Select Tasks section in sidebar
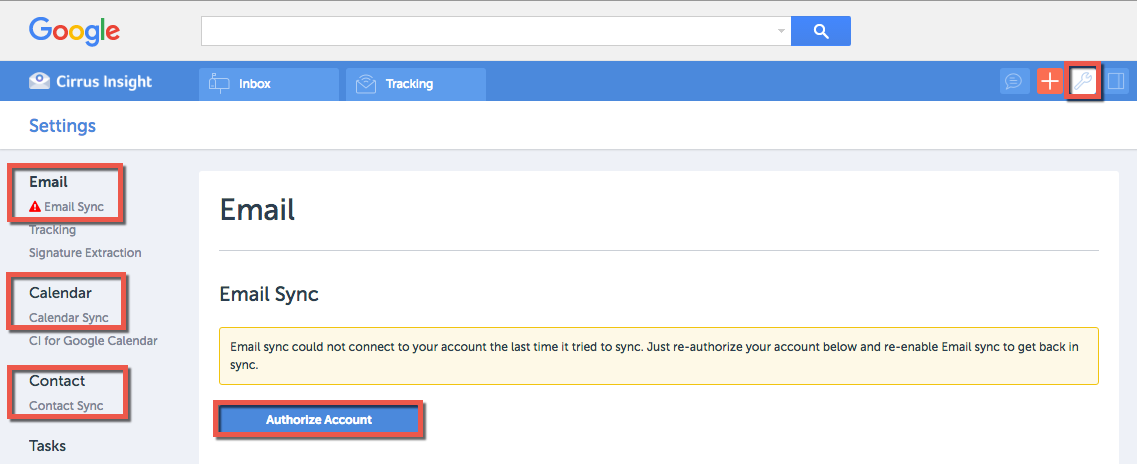The height and width of the screenshot is (464, 1137). pos(48,446)
